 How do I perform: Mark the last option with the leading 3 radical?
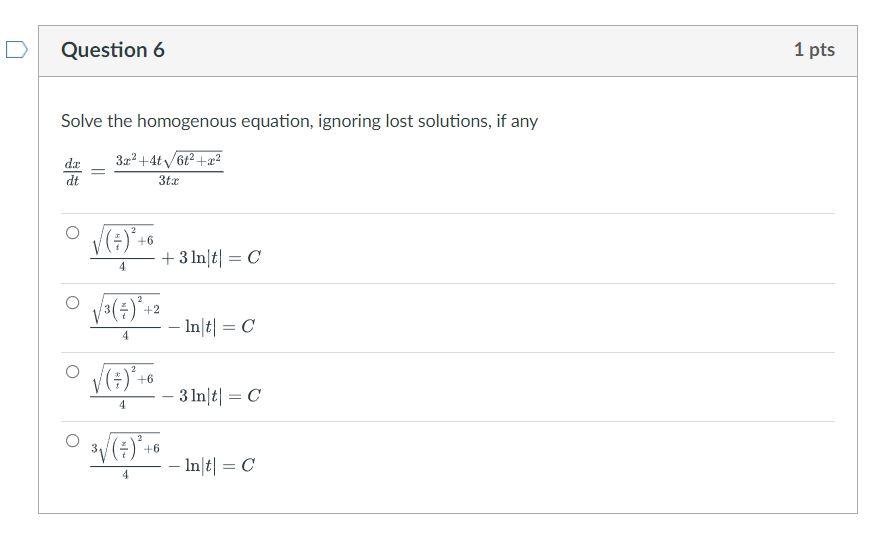73,440
